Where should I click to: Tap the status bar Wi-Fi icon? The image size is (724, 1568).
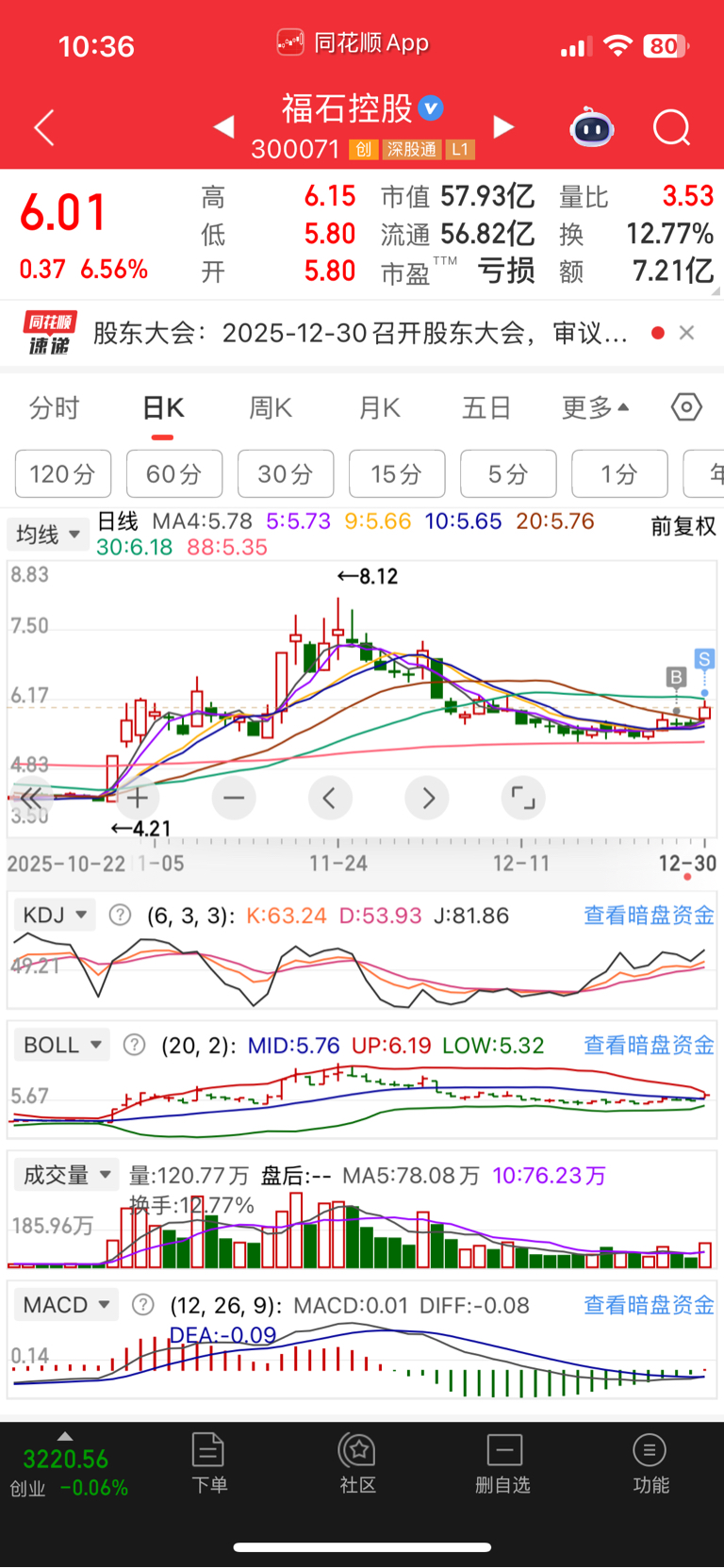tap(617, 45)
